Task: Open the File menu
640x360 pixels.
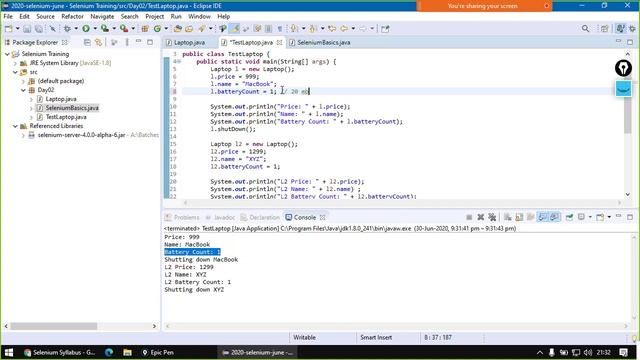Action: 8,16
